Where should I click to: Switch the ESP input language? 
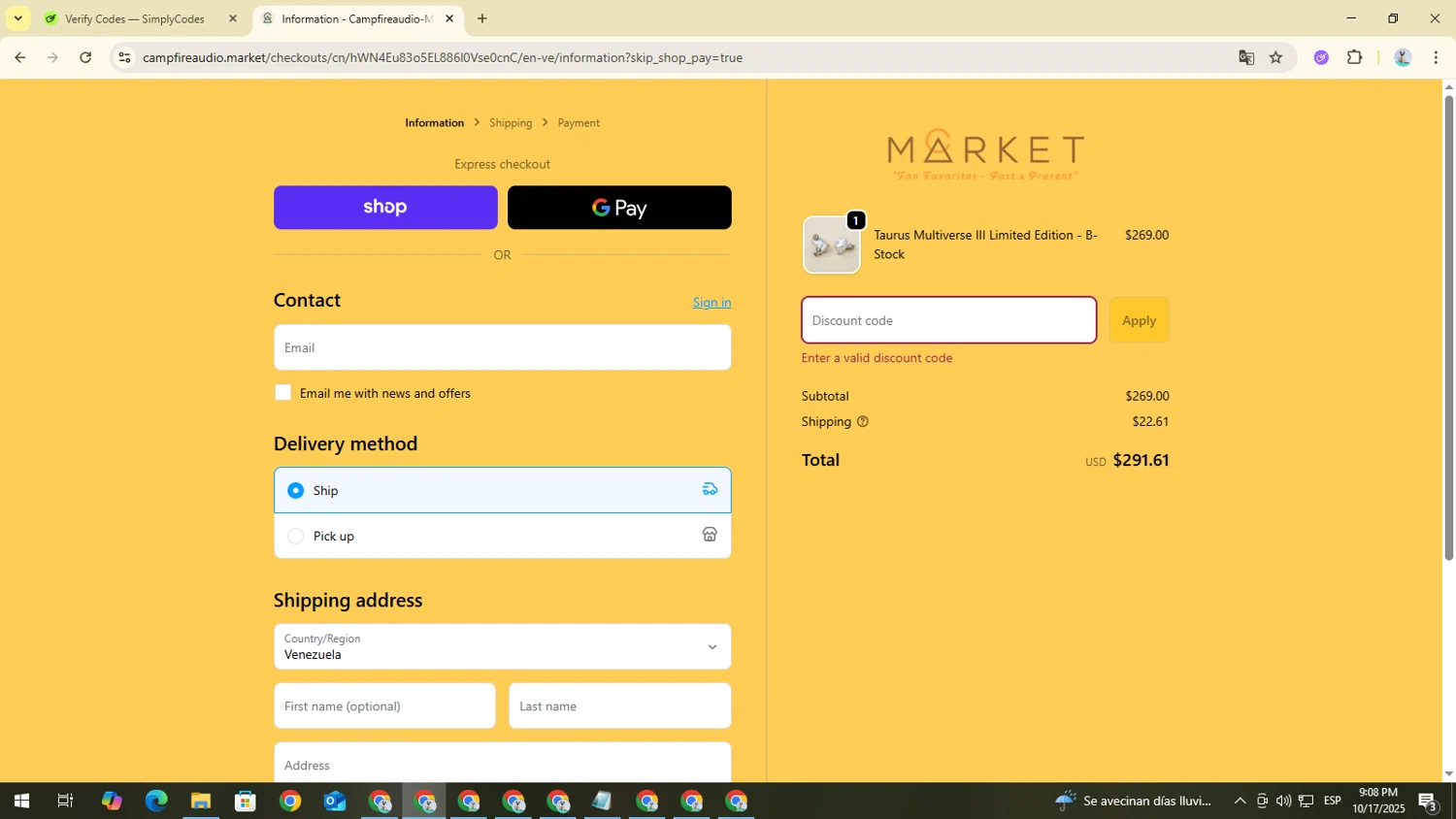[x=1333, y=802]
